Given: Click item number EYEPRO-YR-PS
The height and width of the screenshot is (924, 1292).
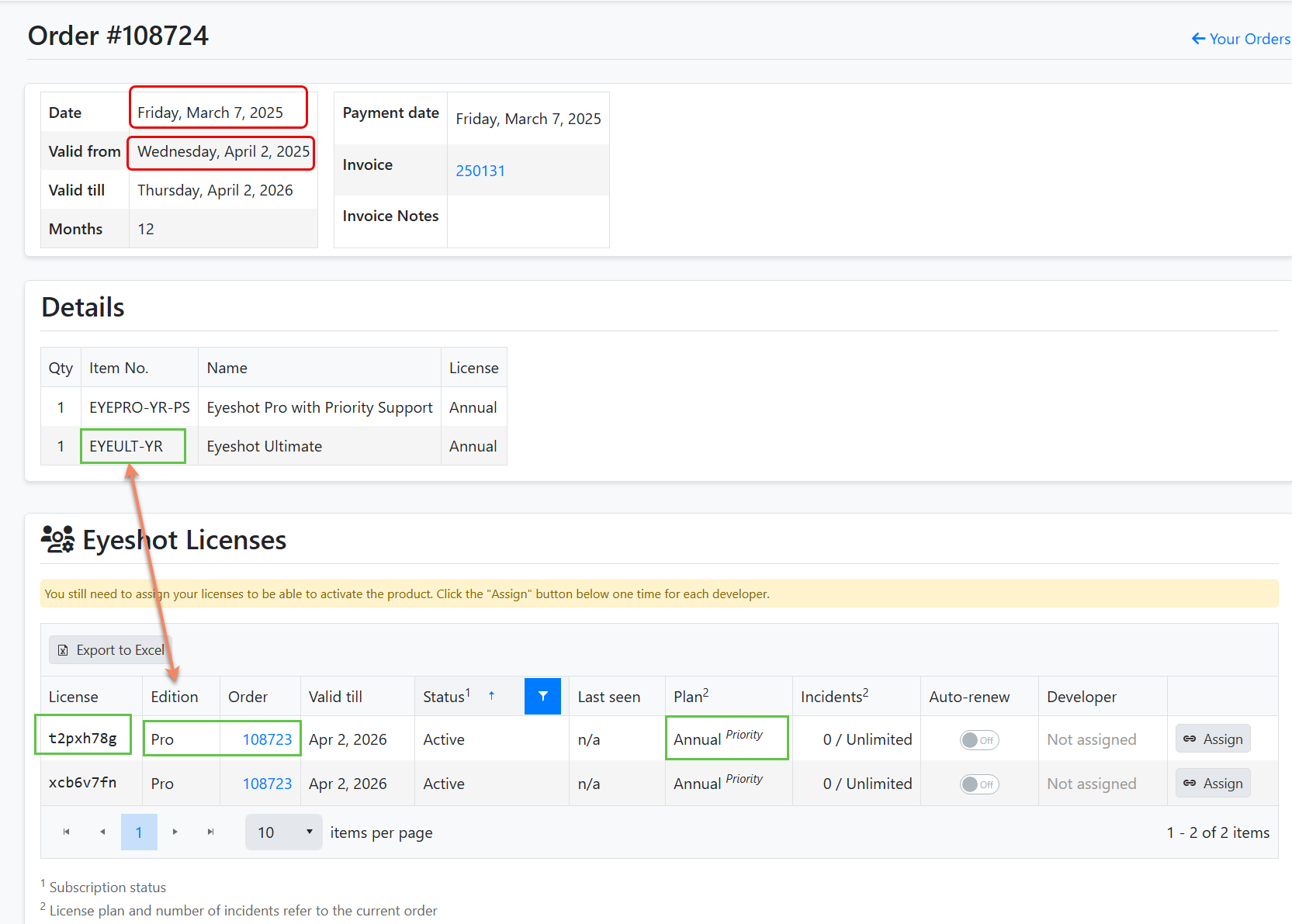Looking at the screenshot, I should tap(140, 407).
